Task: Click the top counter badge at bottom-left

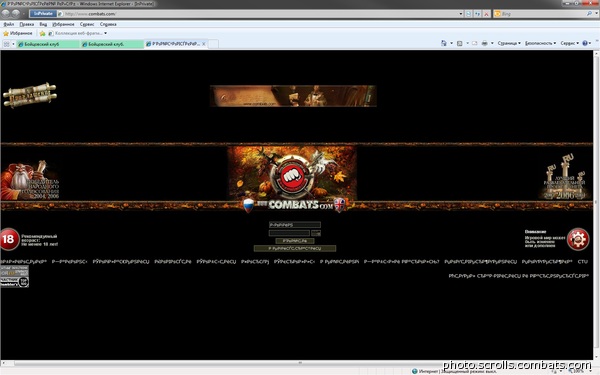Action: pos(15,271)
